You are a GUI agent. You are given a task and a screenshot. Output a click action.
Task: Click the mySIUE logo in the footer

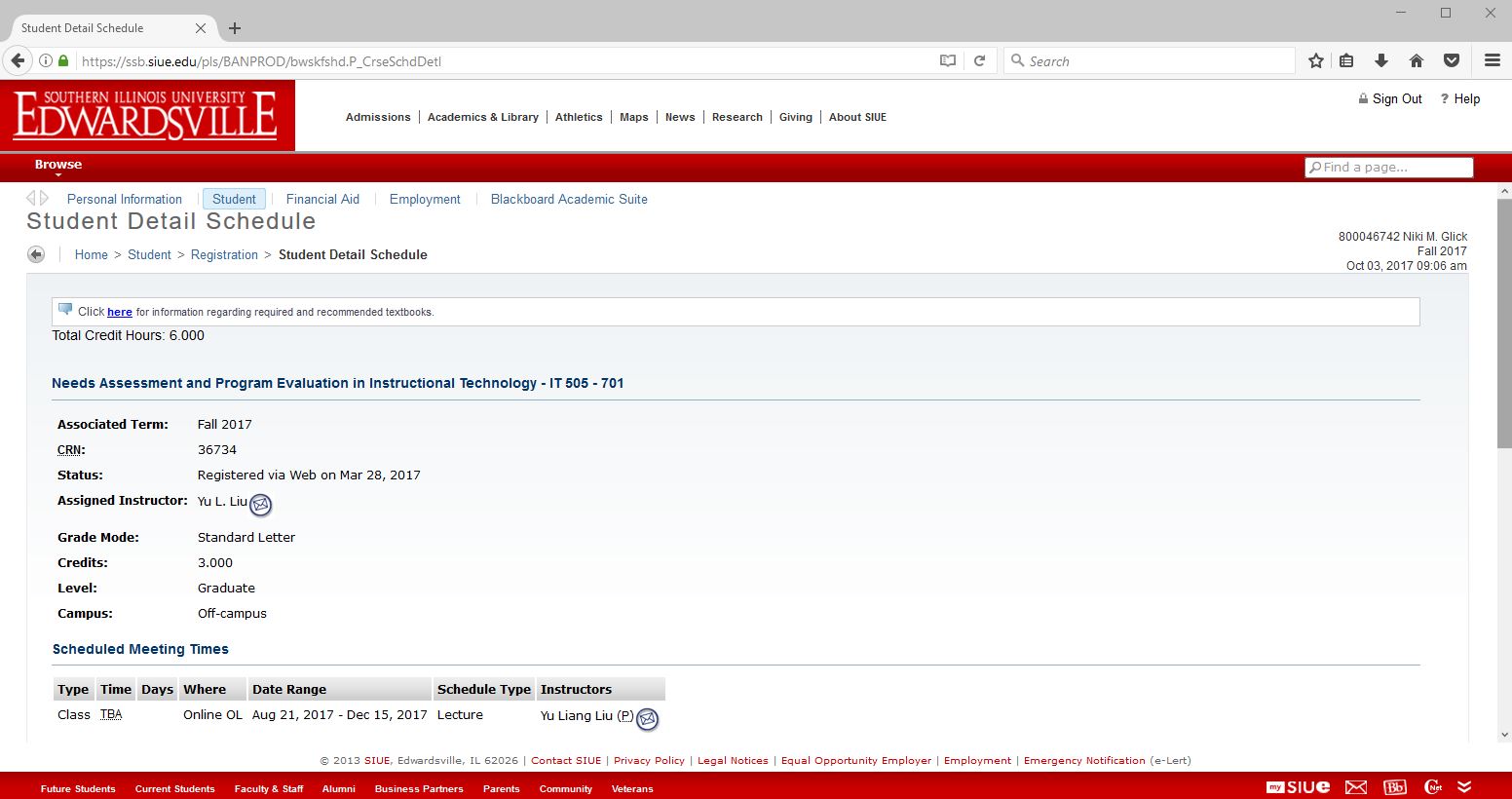point(1298,787)
